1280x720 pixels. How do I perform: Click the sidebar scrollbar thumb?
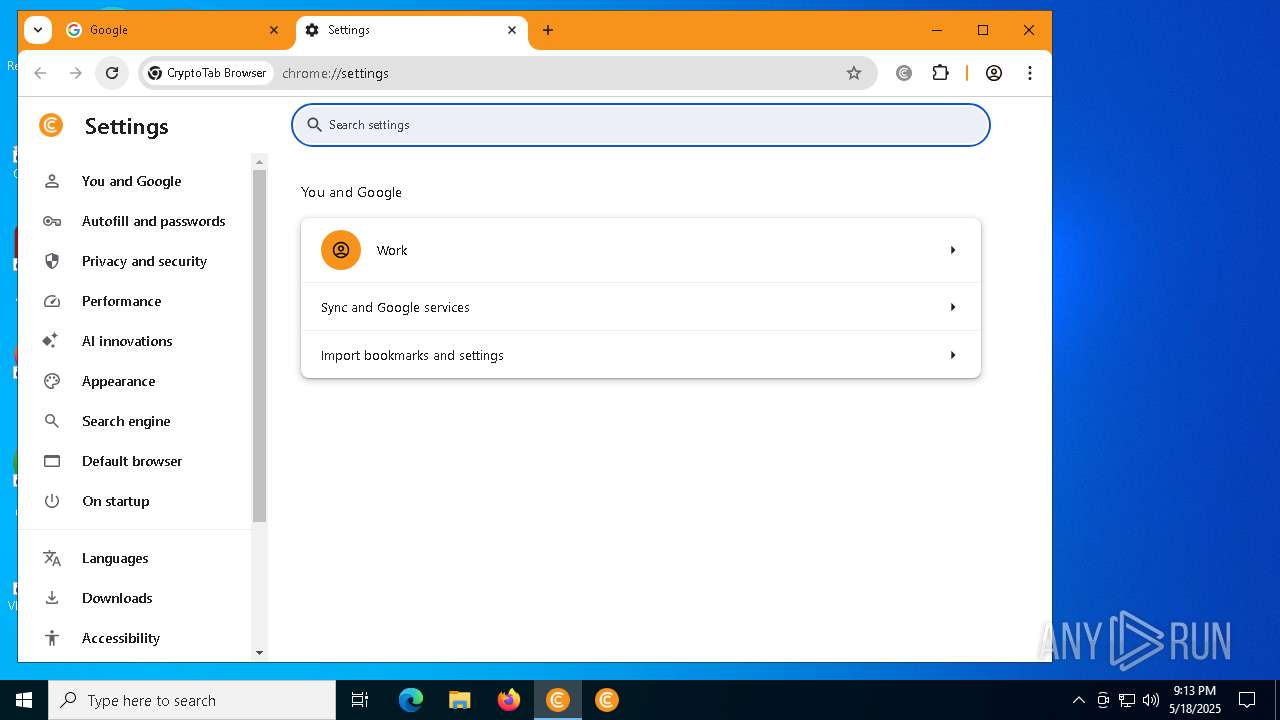click(260, 346)
